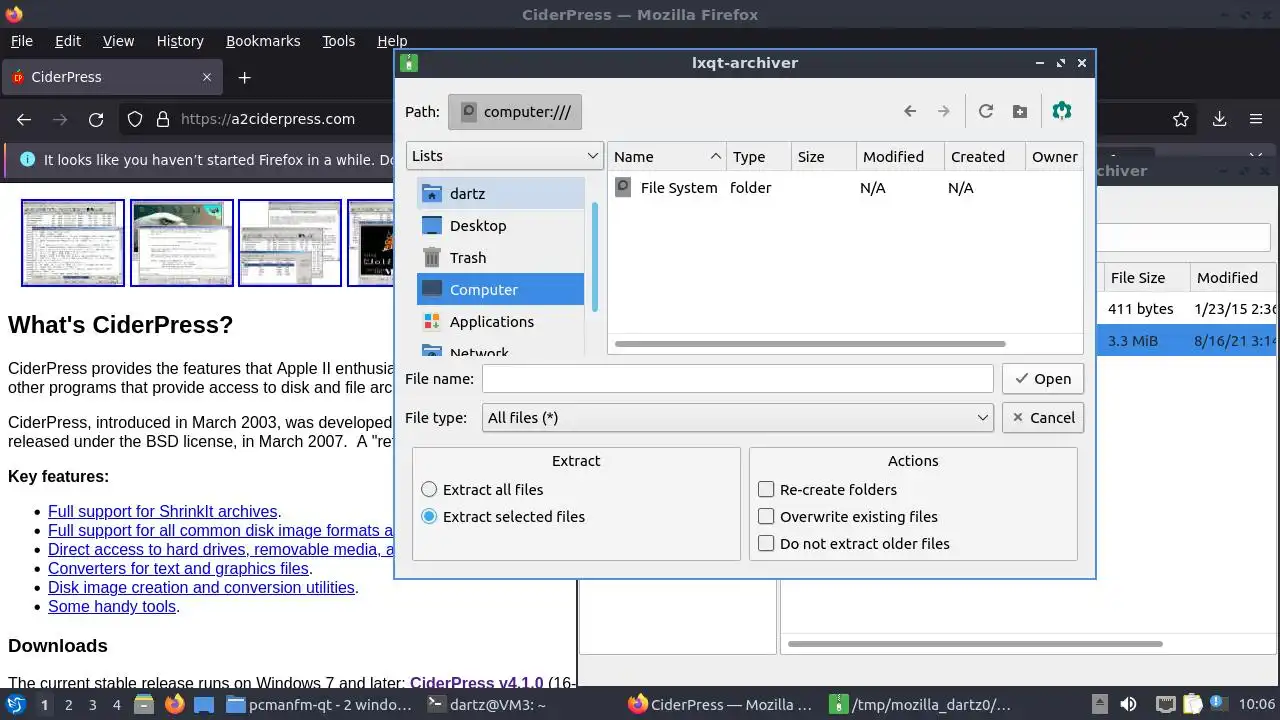Open the File menu in Firefox

tap(21, 41)
